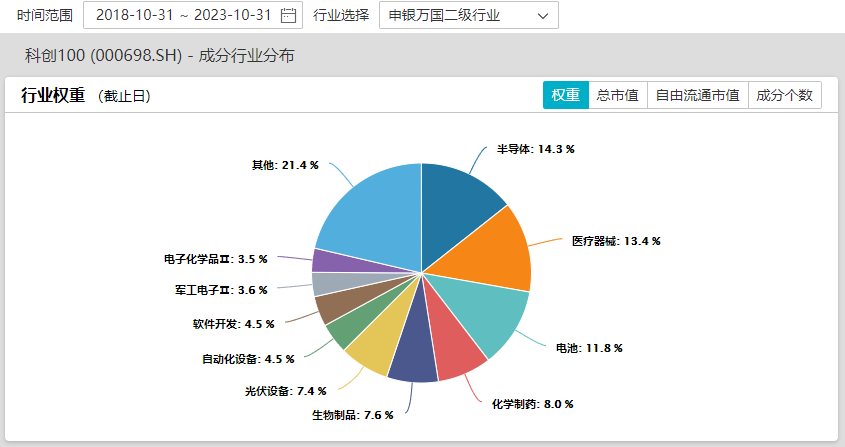Click the 行业权重 heading

coord(53,95)
